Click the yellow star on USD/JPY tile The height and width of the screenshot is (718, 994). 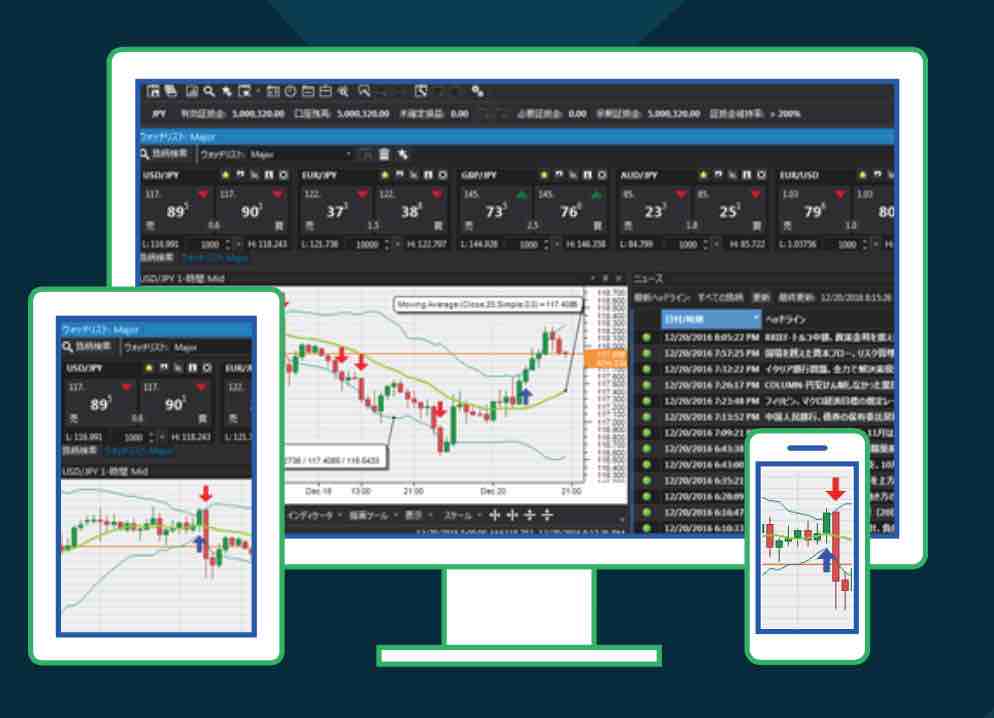[x=225, y=174]
